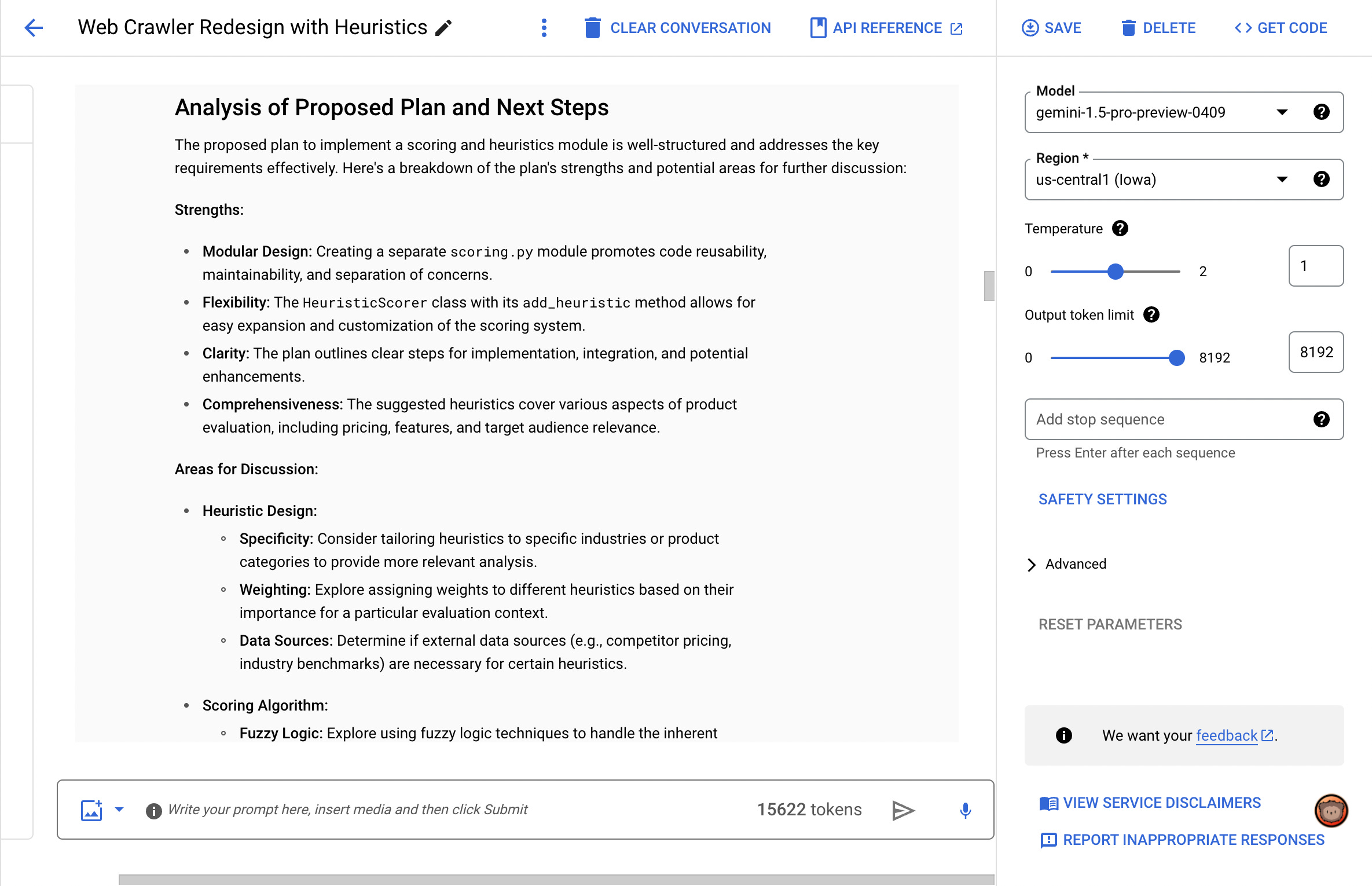Screen dimensions: 1372x886
Task: Click the insert media image icon
Action: click(91, 810)
